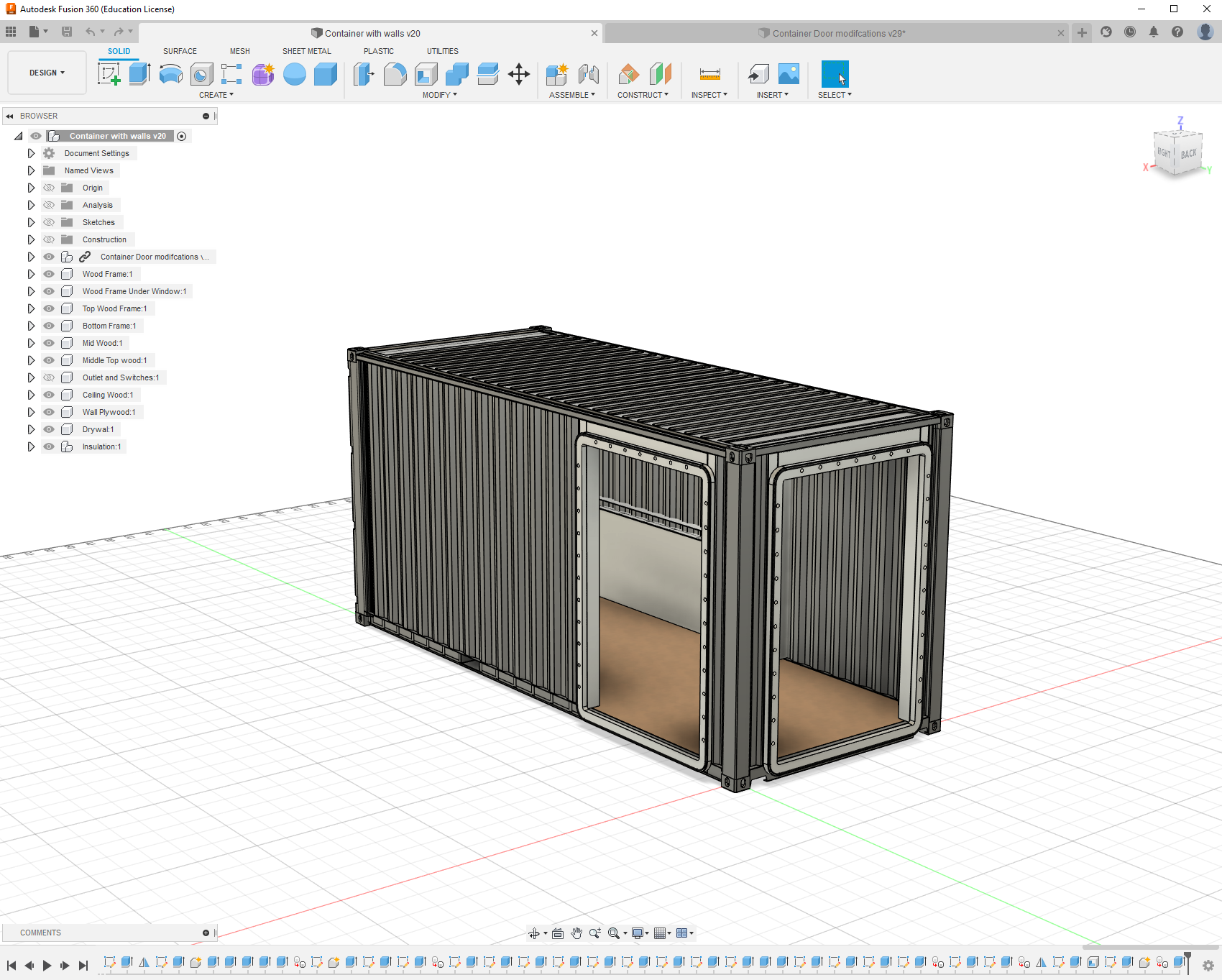
Task: Open the Hole tool
Action: click(201, 74)
